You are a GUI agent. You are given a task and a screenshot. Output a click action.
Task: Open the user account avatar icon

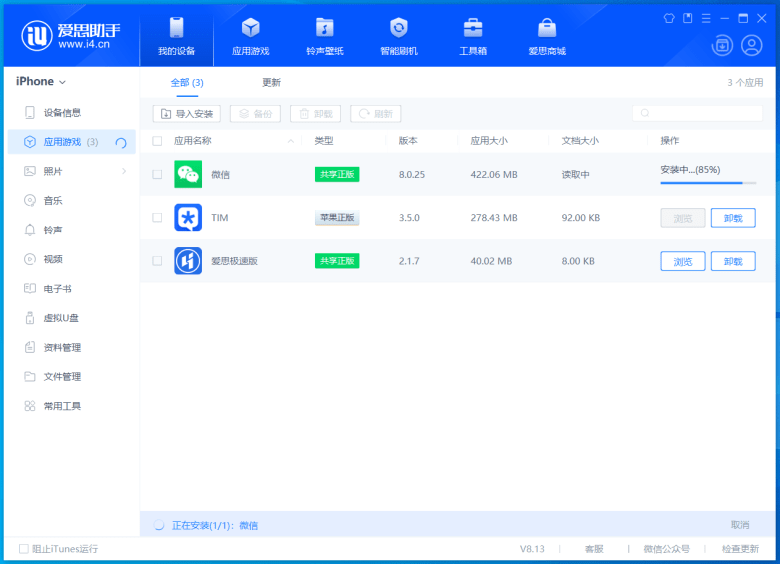point(752,46)
